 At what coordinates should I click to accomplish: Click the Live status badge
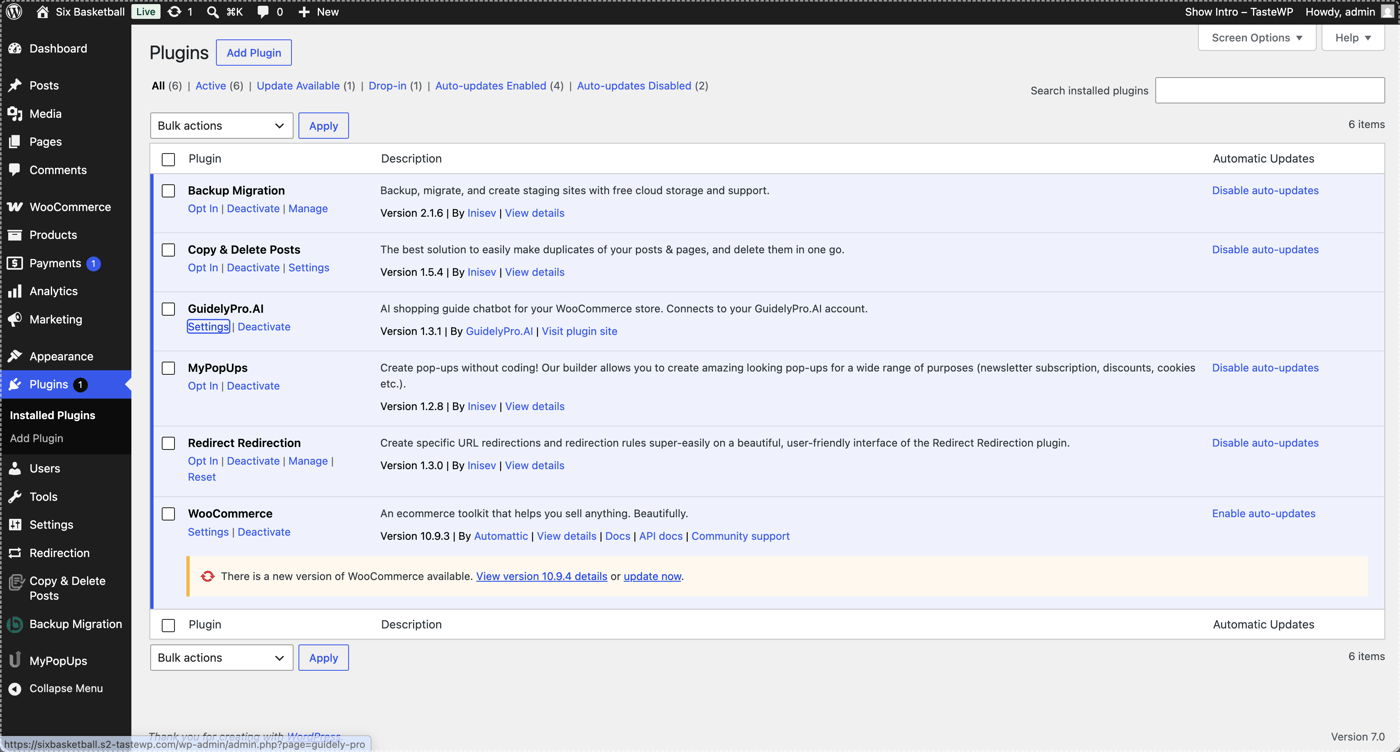tap(145, 12)
